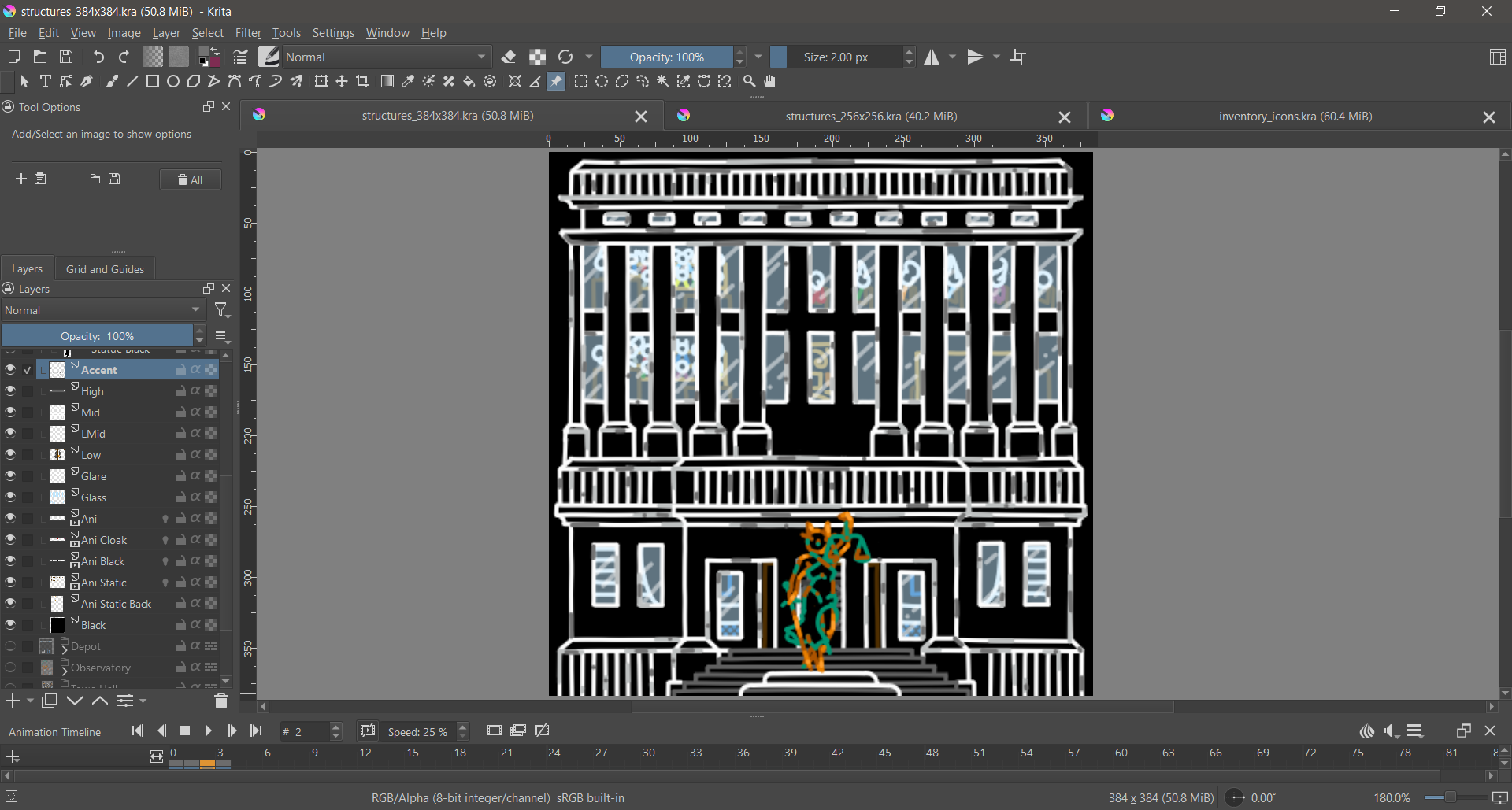This screenshot has width=1512, height=810.
Task: Select the Zoom magnifier tool
Action: coord(750,82)
